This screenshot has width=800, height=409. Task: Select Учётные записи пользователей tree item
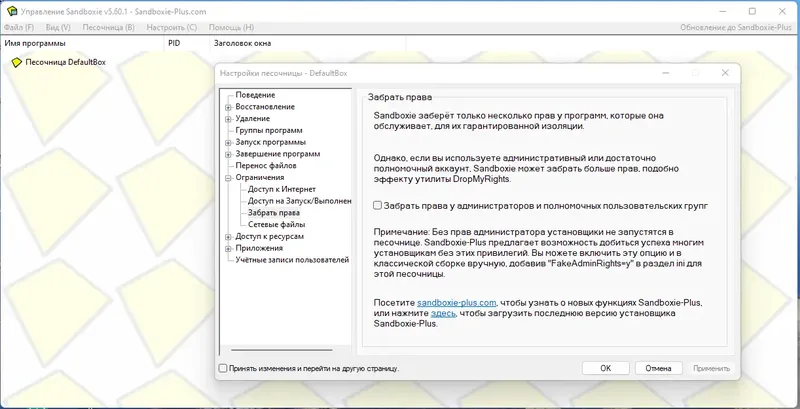pos(292,260)
